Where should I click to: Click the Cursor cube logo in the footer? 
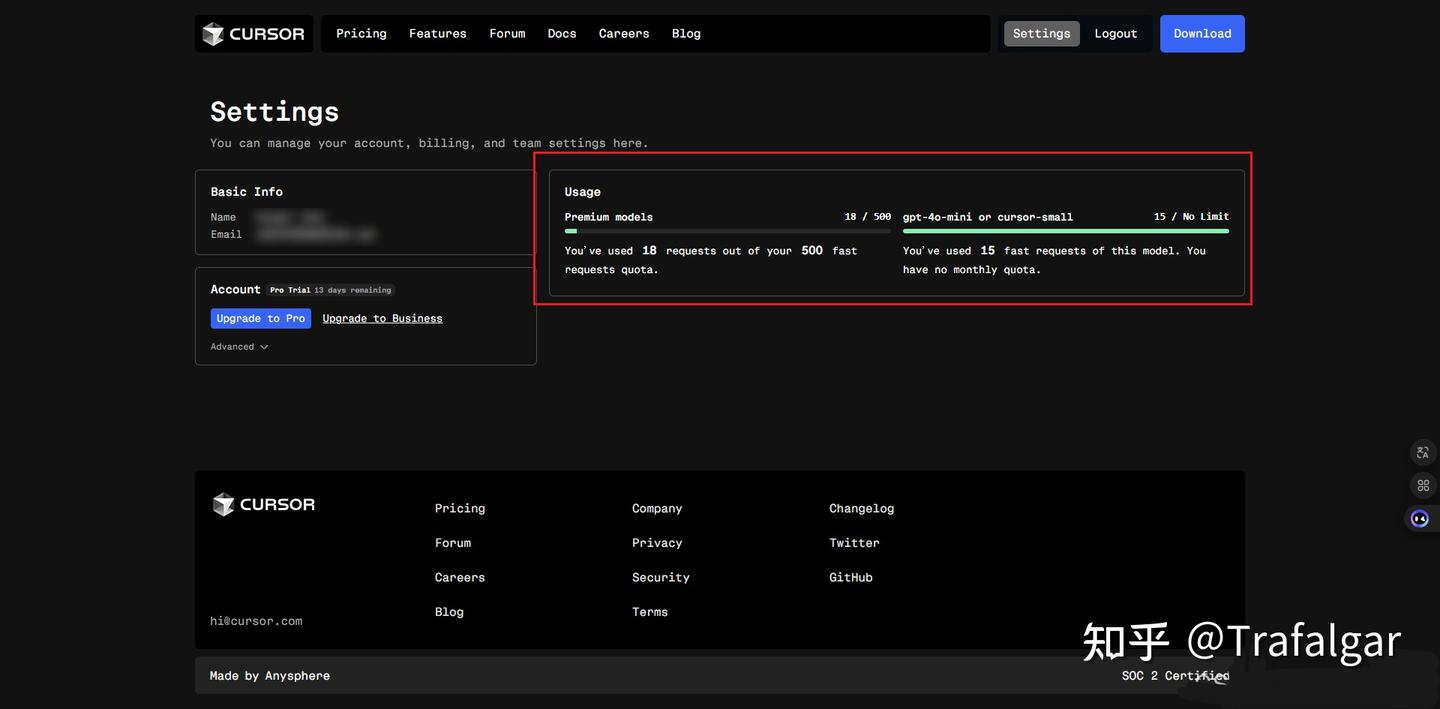point(223,505)
